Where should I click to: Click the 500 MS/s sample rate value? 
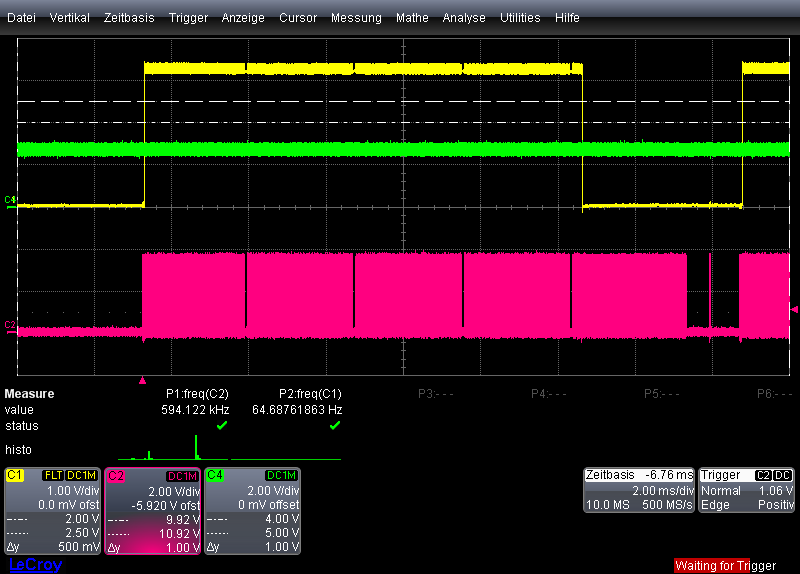click(667, 505)
